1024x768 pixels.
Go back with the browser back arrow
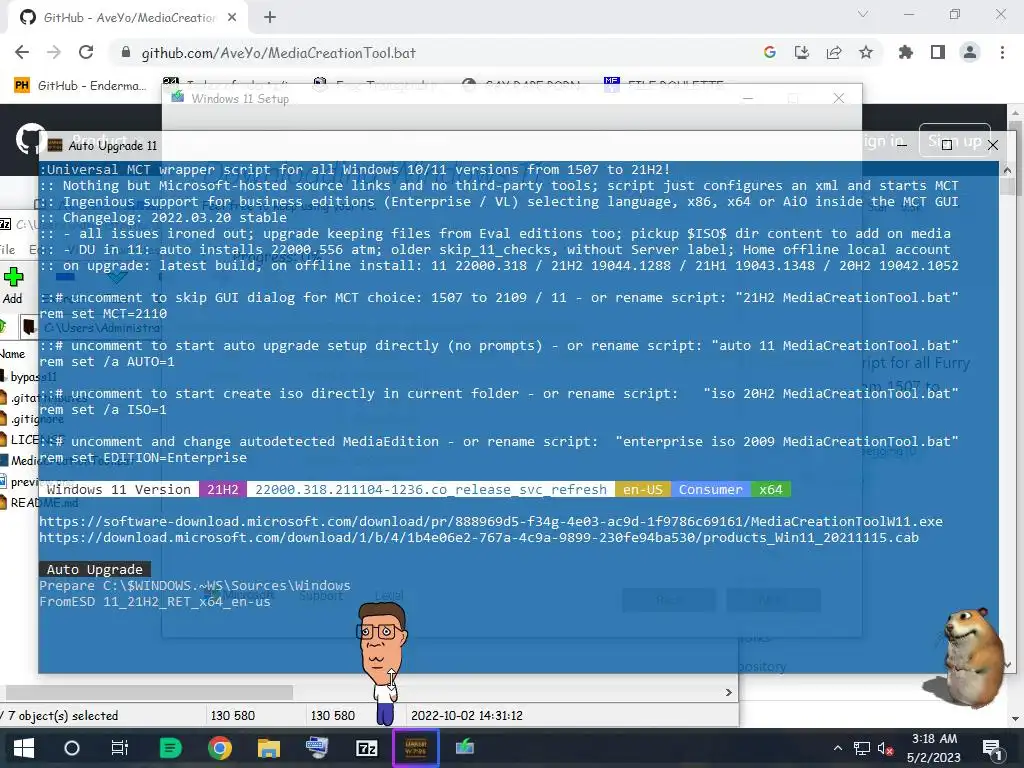click(x=22, y=53)
